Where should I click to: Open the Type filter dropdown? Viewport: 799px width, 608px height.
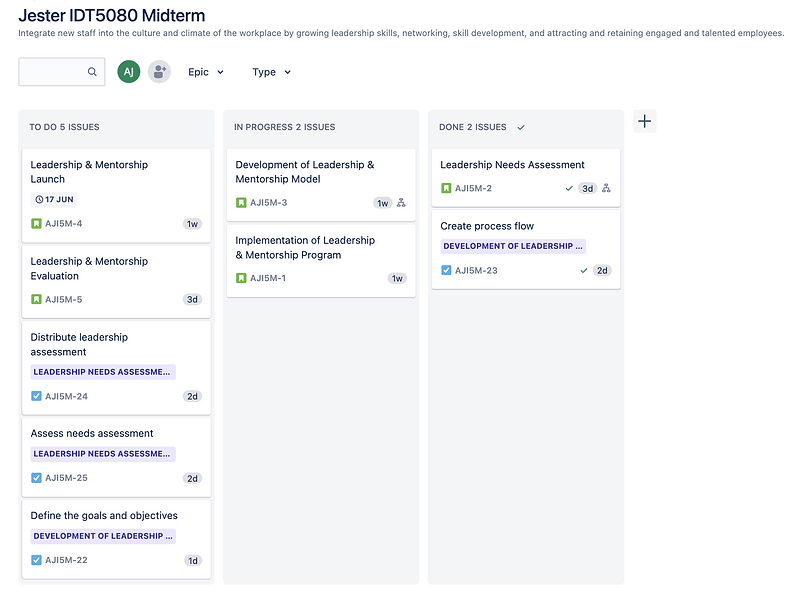(x=271, y=72)
